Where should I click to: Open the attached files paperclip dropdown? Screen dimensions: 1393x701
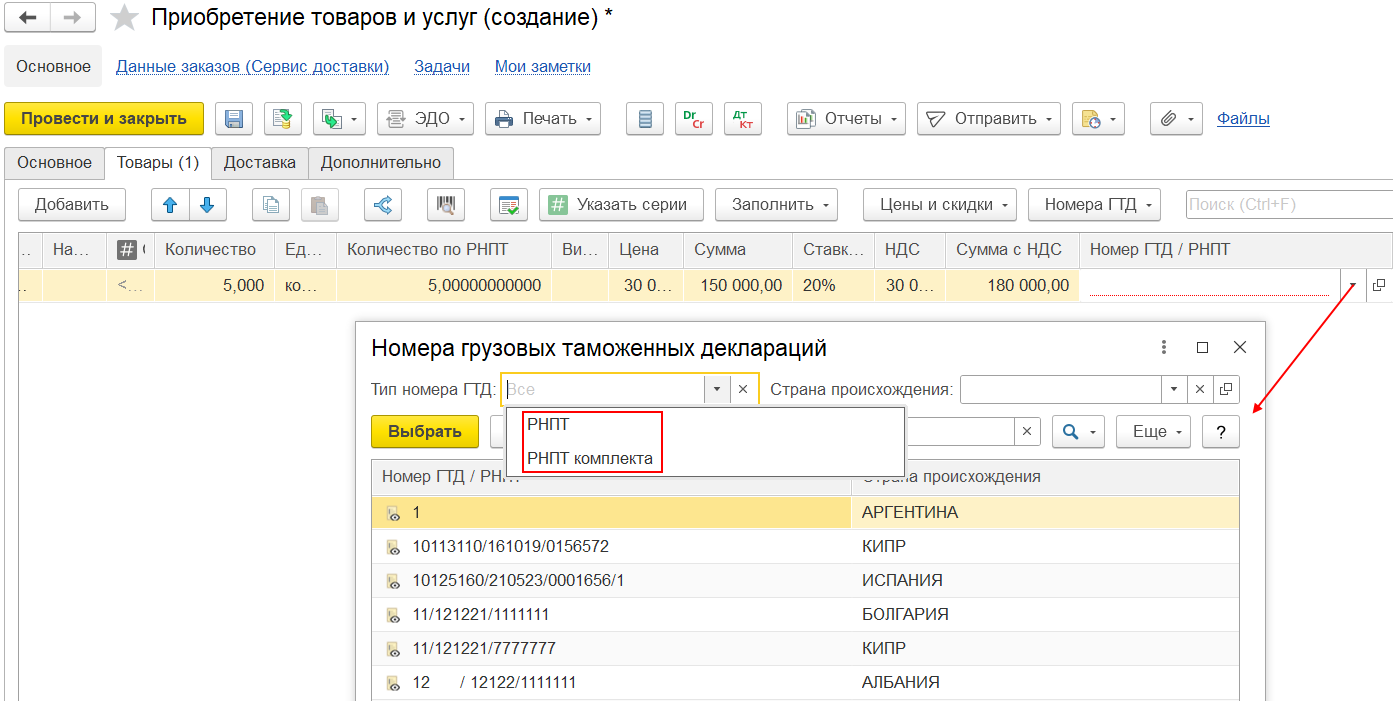(1176, 119)
